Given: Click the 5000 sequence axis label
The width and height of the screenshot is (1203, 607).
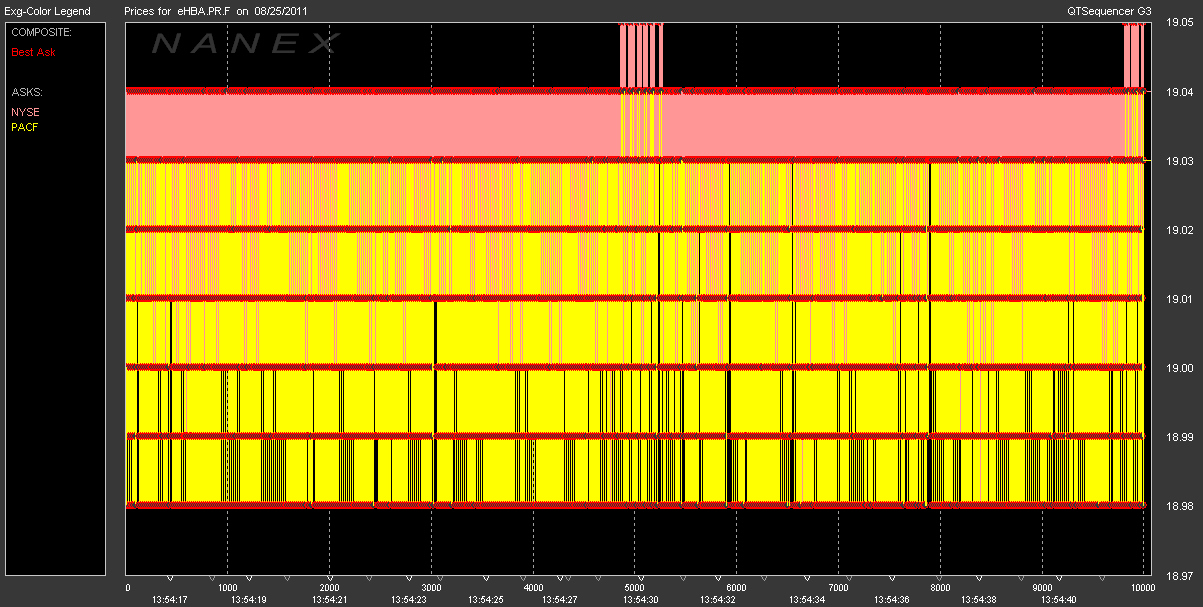Looking at the screenshot, I should pyautogui.click(x=635, y=588).
